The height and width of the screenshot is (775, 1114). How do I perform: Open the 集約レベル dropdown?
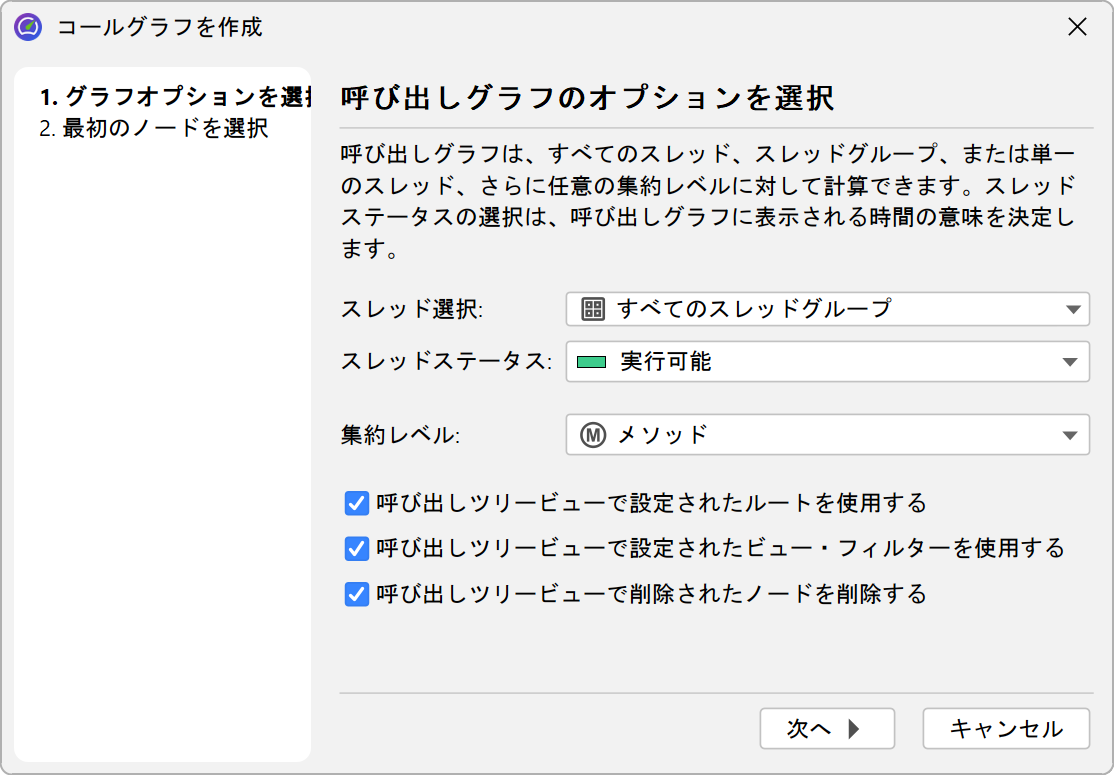(827, 435)
